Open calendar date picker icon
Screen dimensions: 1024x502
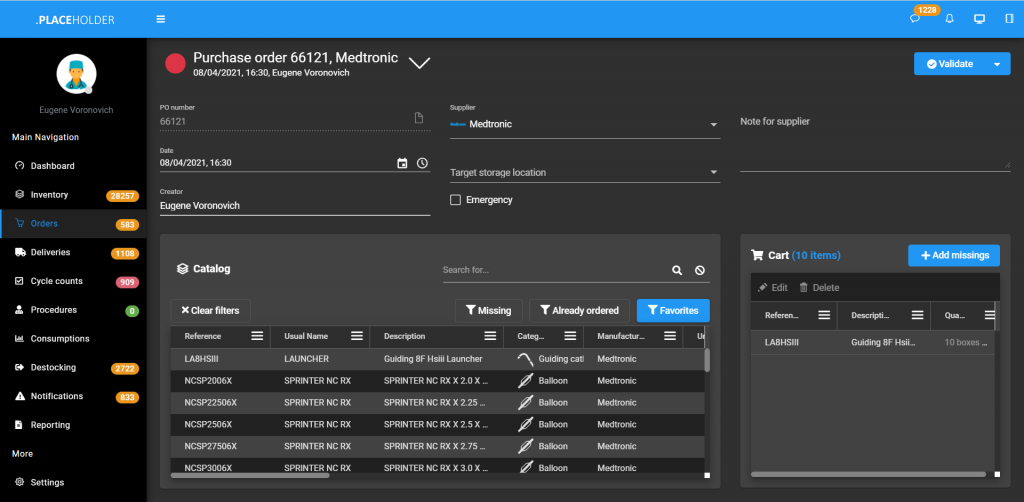coord(402,163)
